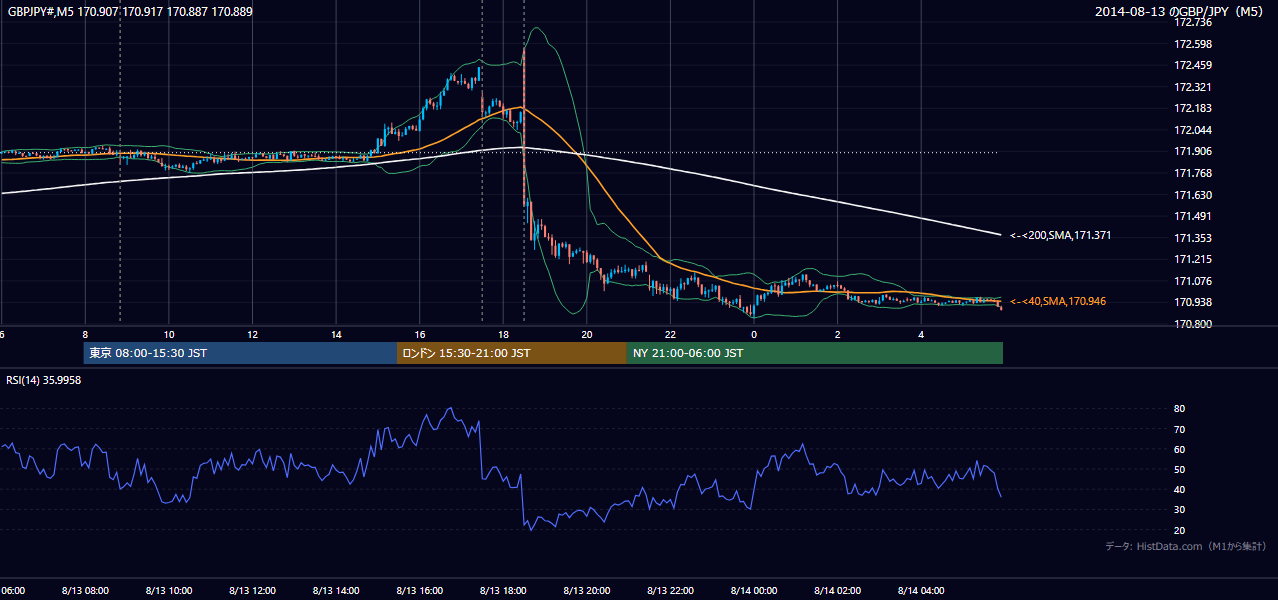
Task: Click the NY 21:00-06:00 JST session bar
Action: [x=815, y=353]
